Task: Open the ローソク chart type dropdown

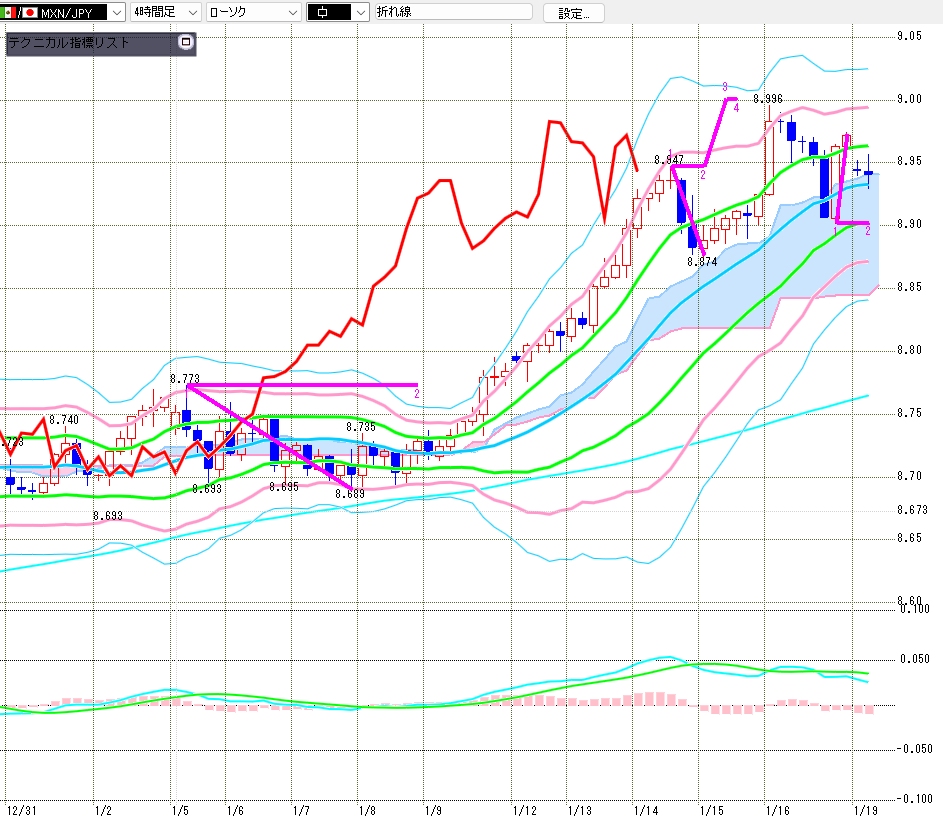Action: point(292,13)
